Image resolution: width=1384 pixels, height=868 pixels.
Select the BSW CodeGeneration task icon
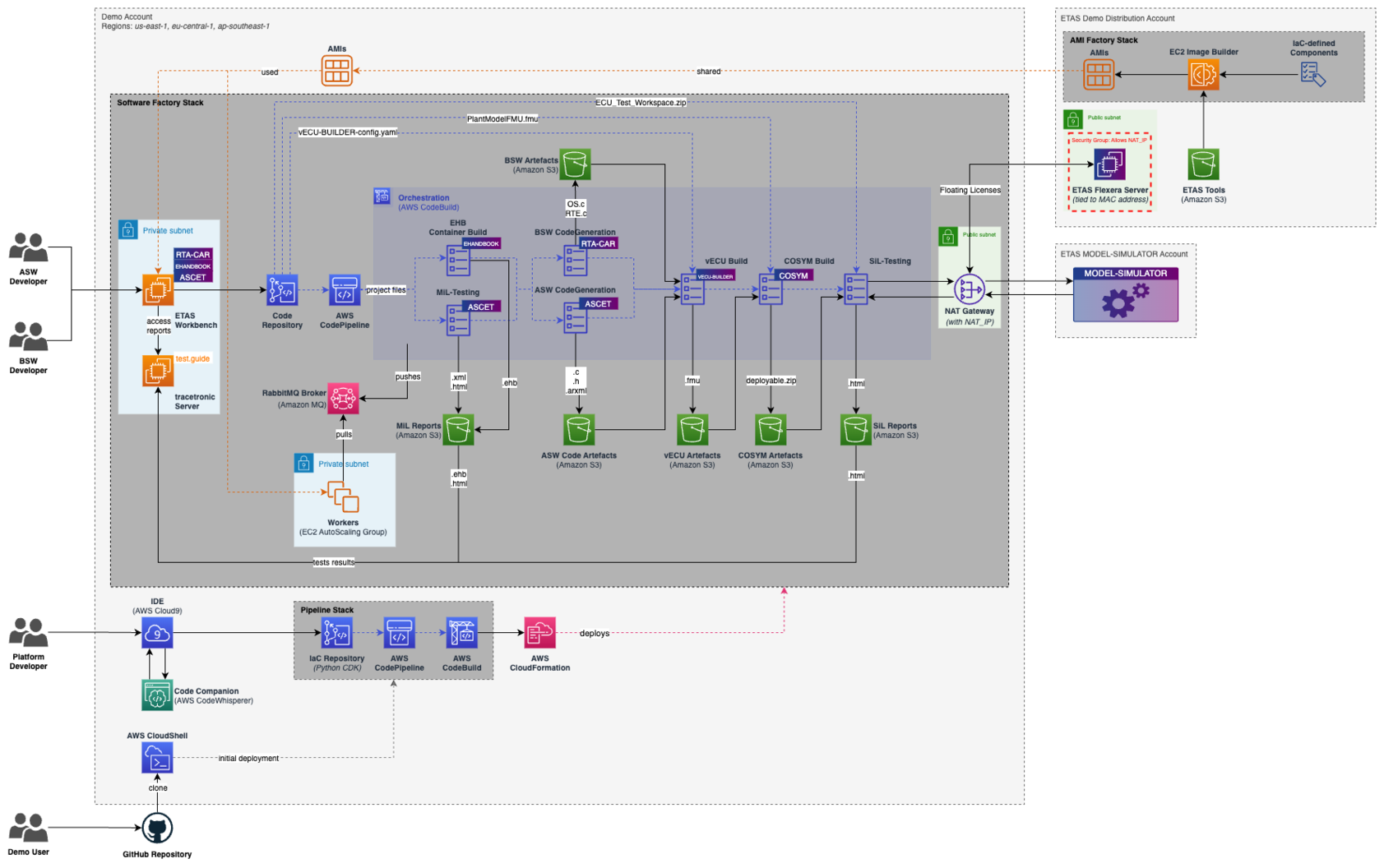click(575, 260)
